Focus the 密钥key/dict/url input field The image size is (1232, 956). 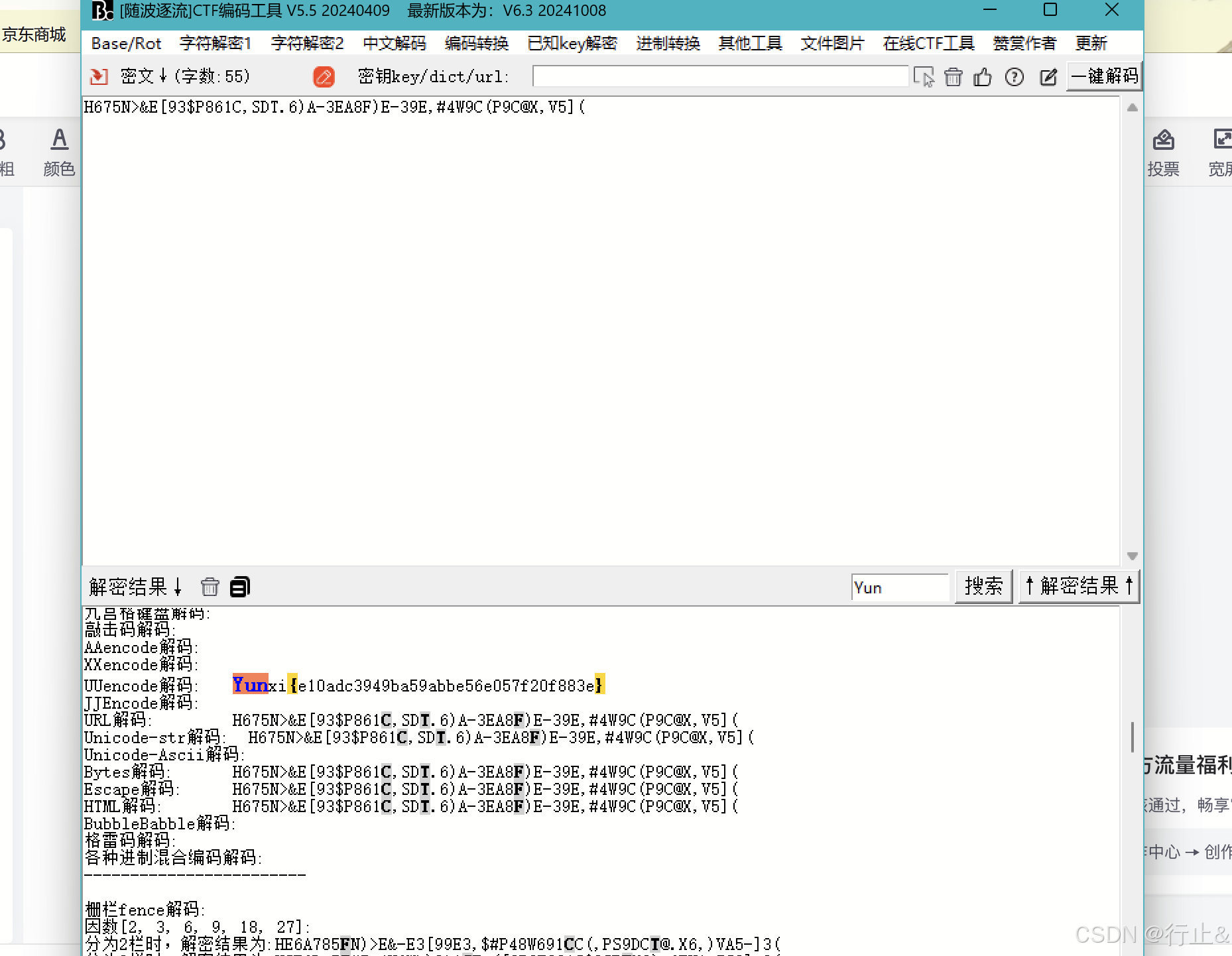click(x=720, y=76)
